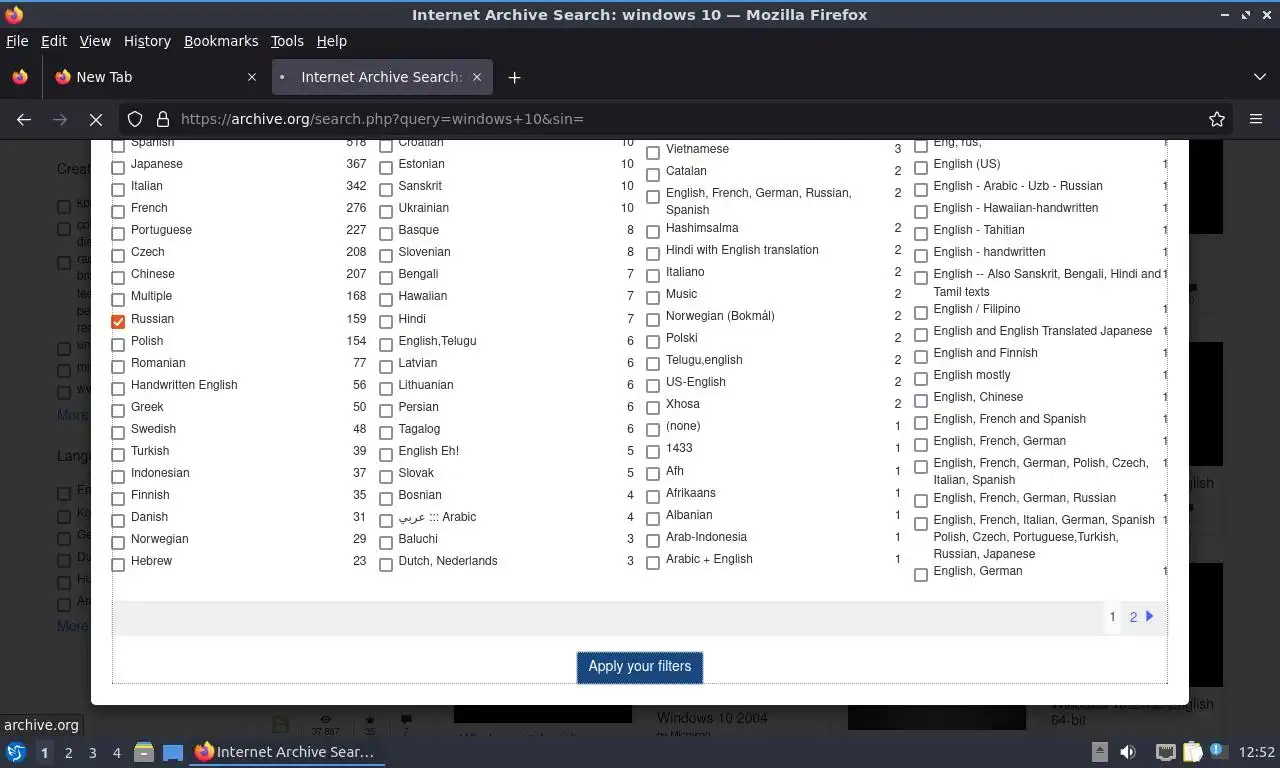The width and height of the screenshot is (1280, 768).
Task: Open Firefox View pinned icon
Action: pyautogui.click(x=20, y=77)
